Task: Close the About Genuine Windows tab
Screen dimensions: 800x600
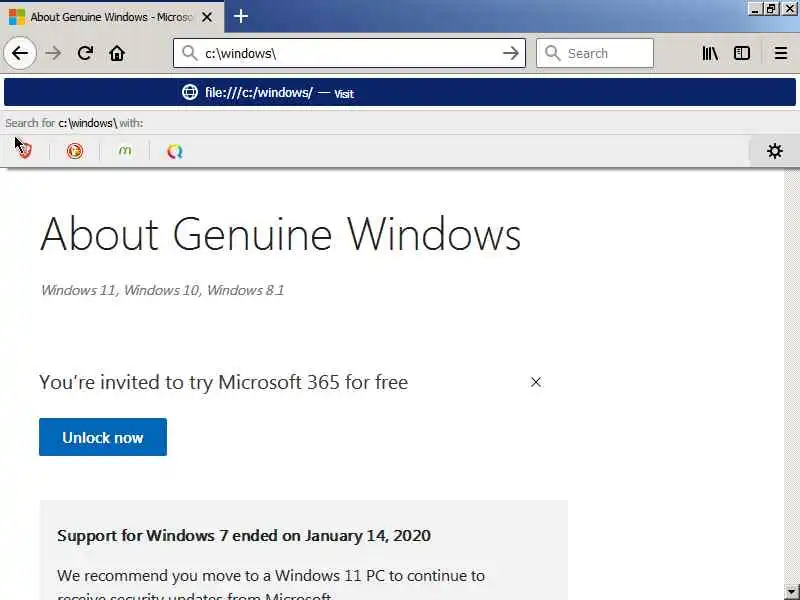Action: pos(207,17)
